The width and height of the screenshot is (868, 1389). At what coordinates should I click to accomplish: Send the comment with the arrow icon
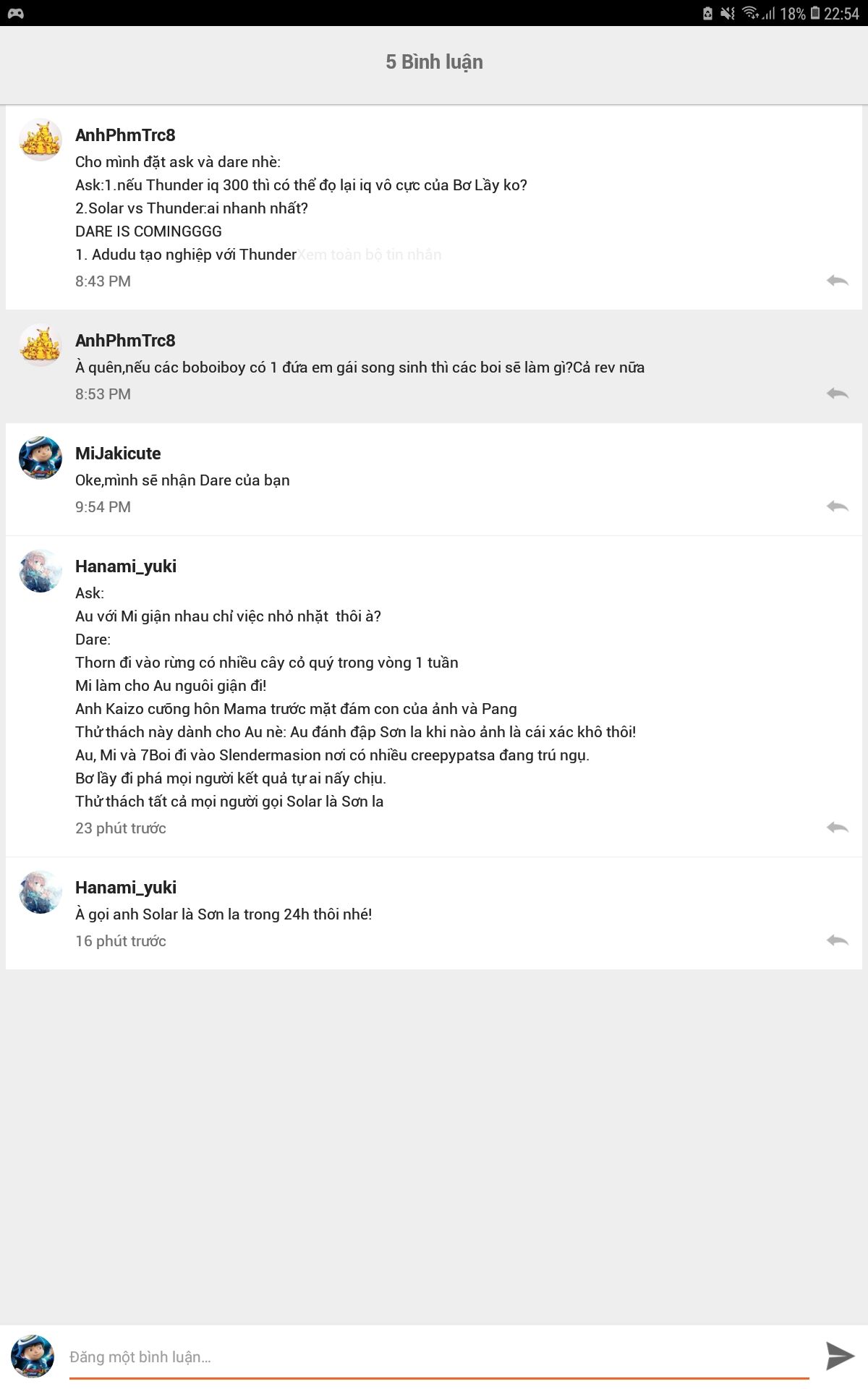pos(840,1356)
